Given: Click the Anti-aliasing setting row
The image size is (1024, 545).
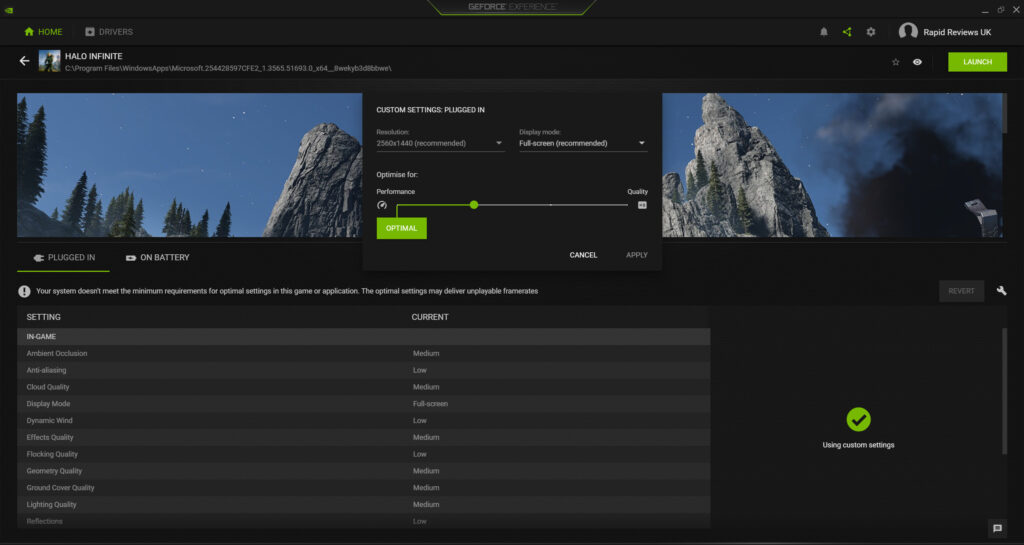Looking at the screenshot, I should click(364, 370).
